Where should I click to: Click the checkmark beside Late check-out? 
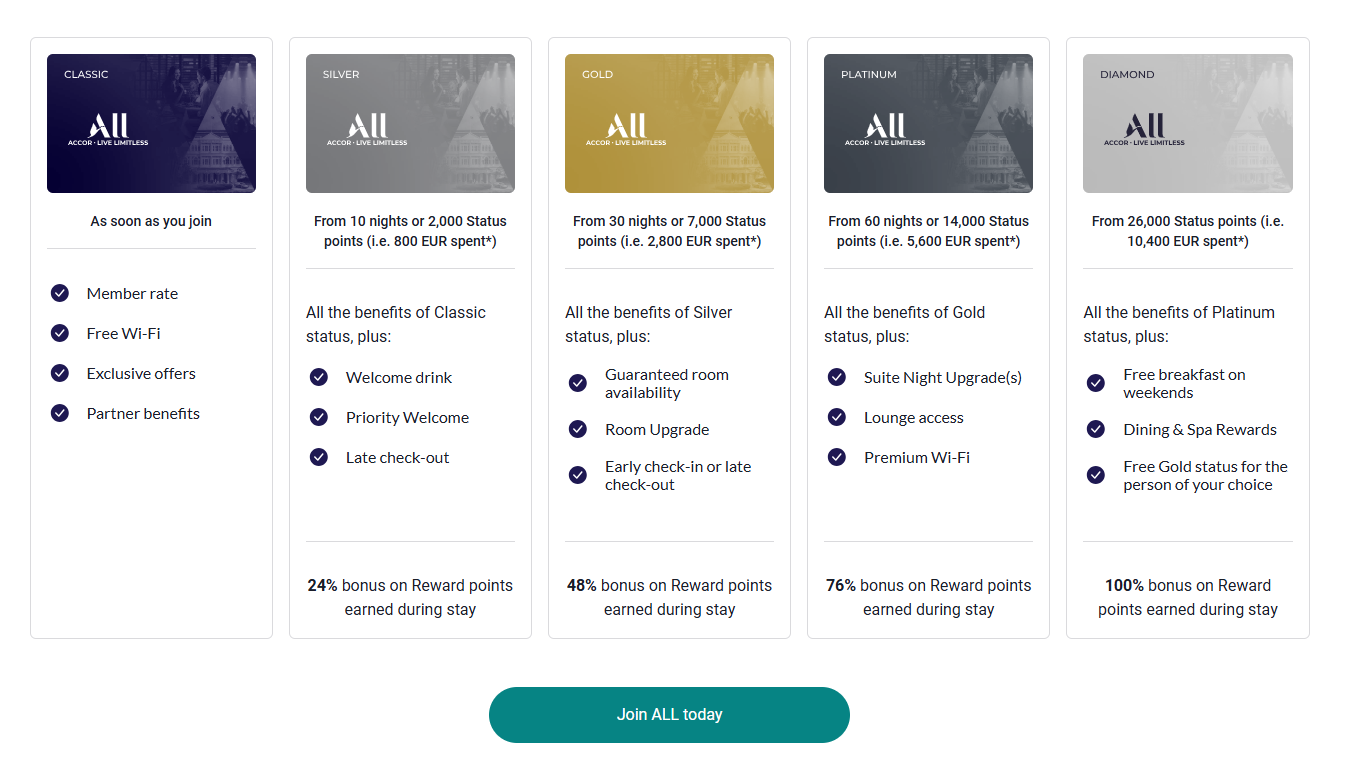(x=318, y=457)
